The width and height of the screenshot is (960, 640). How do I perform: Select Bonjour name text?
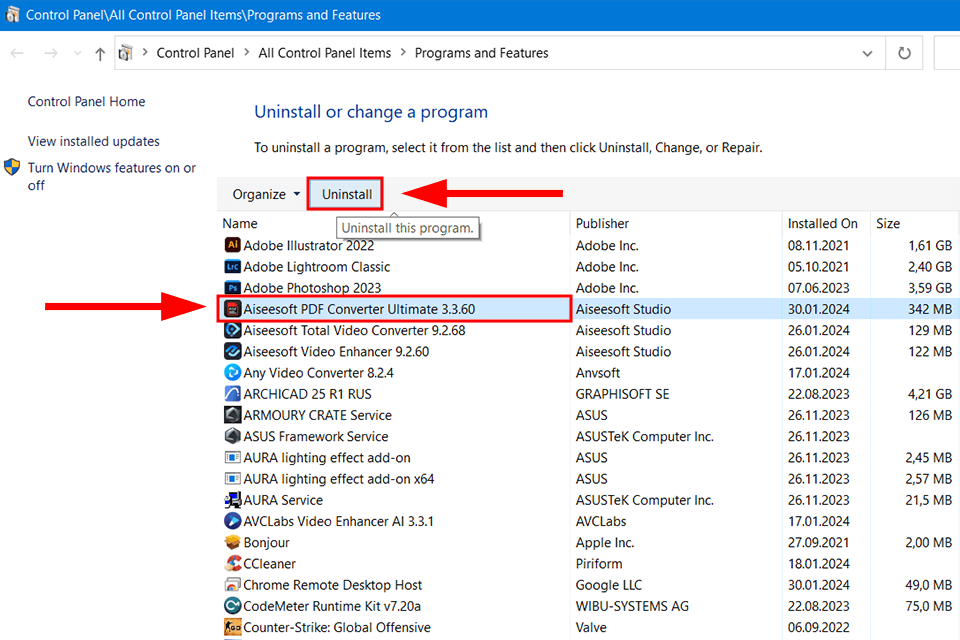click(x=266, y=543)
